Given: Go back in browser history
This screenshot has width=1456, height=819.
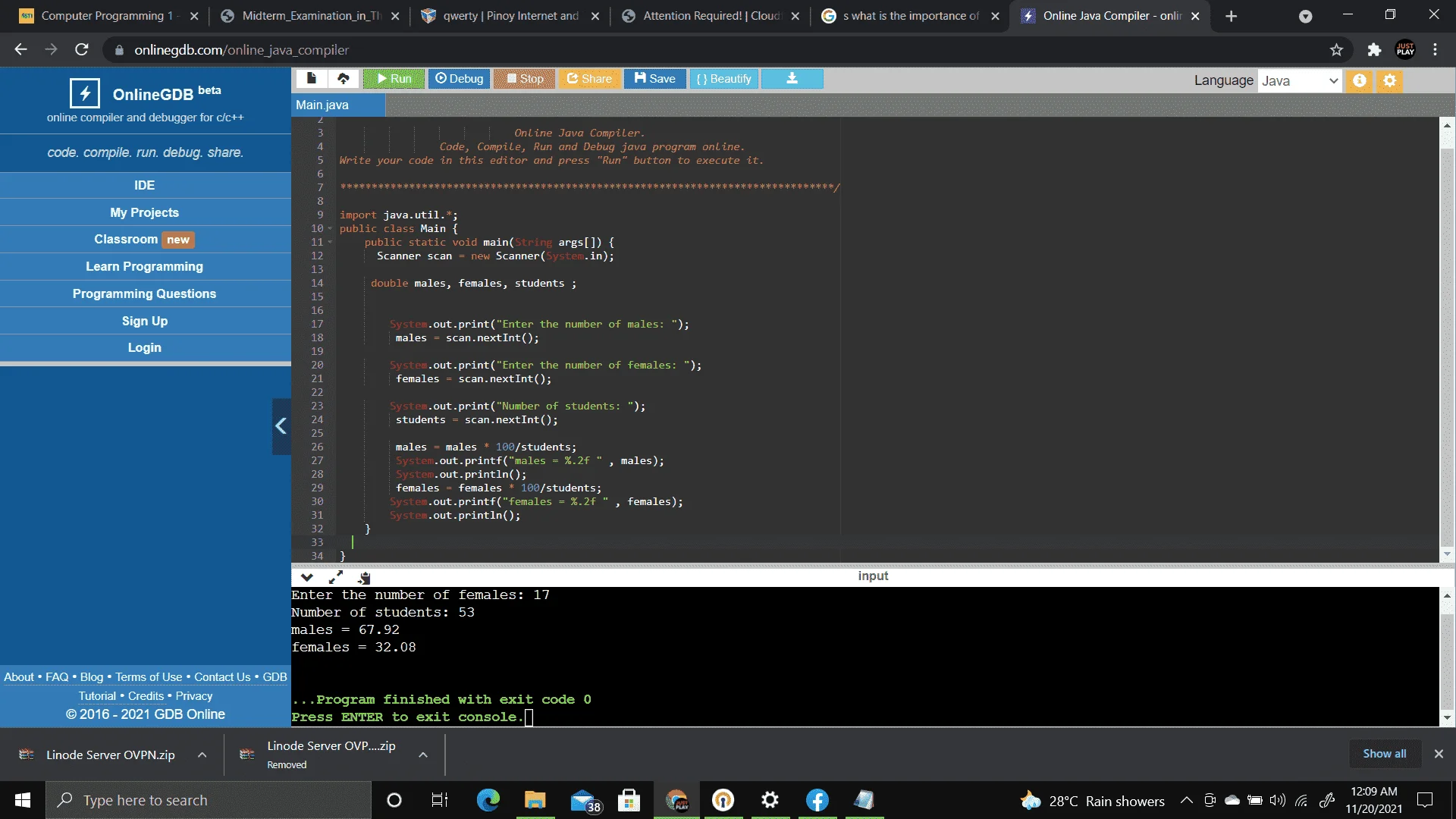Looking at the screenshot, I should [20, 49].
